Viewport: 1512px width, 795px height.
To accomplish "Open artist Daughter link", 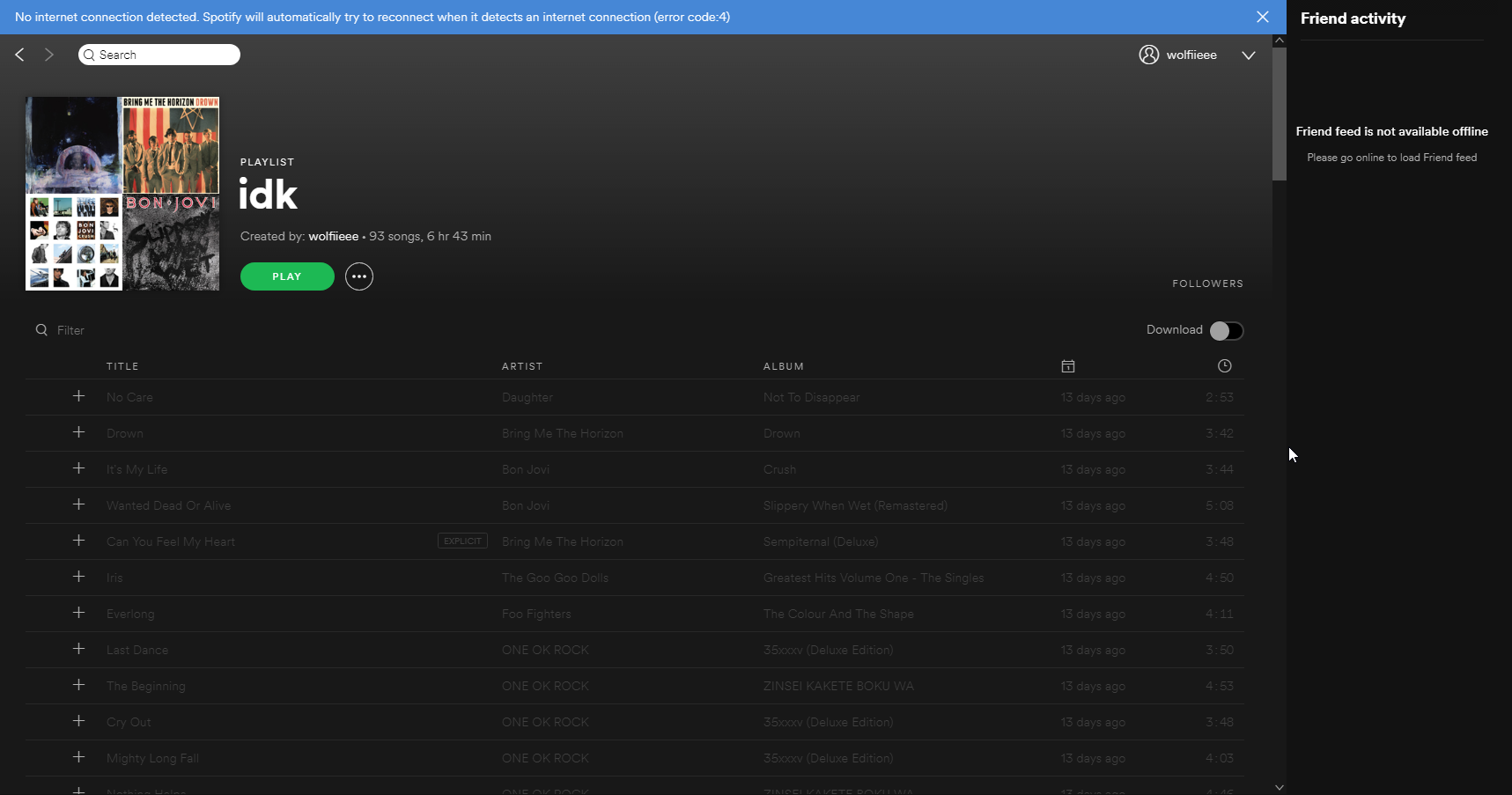I will coord(527,397).
